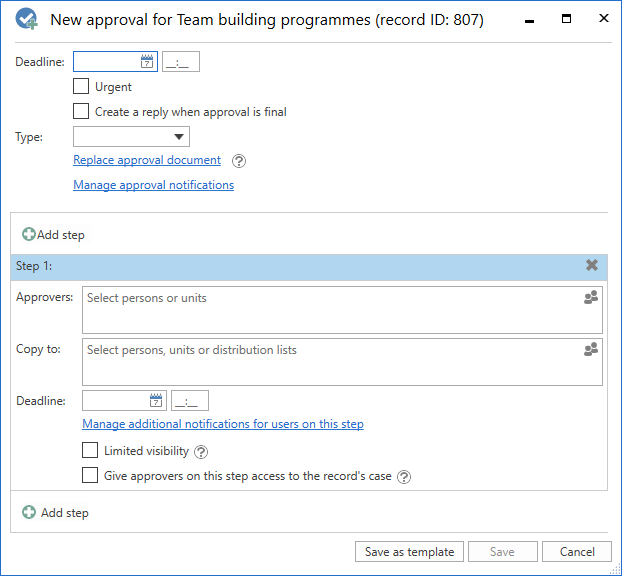Click the Approvers input field

click(330, 309)
